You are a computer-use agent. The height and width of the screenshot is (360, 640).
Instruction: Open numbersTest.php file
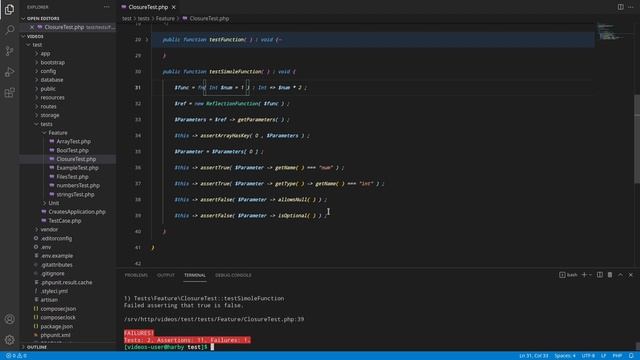point(78,185)
